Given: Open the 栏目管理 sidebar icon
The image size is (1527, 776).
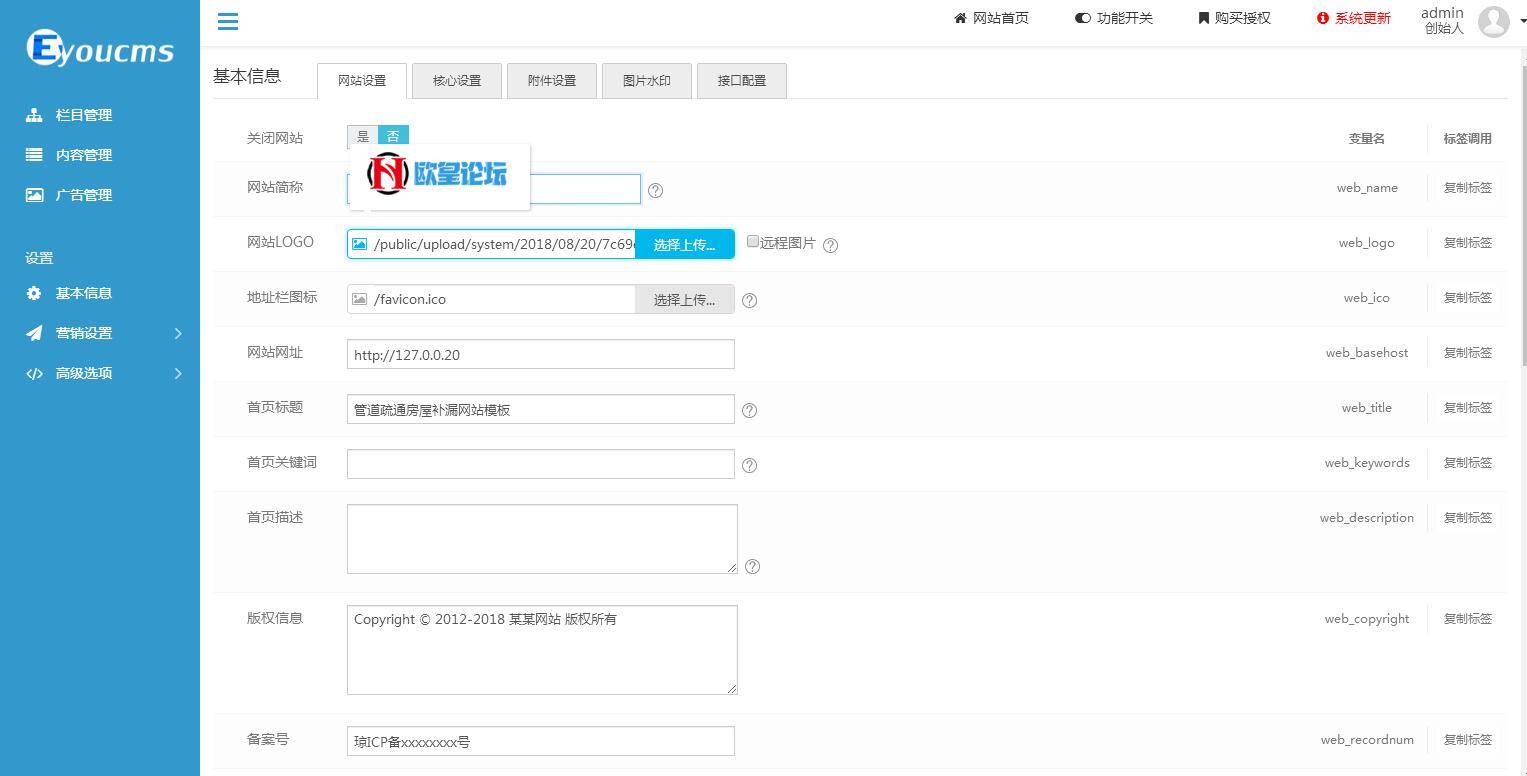Looking at the screenshot, I should click(34, 114).
